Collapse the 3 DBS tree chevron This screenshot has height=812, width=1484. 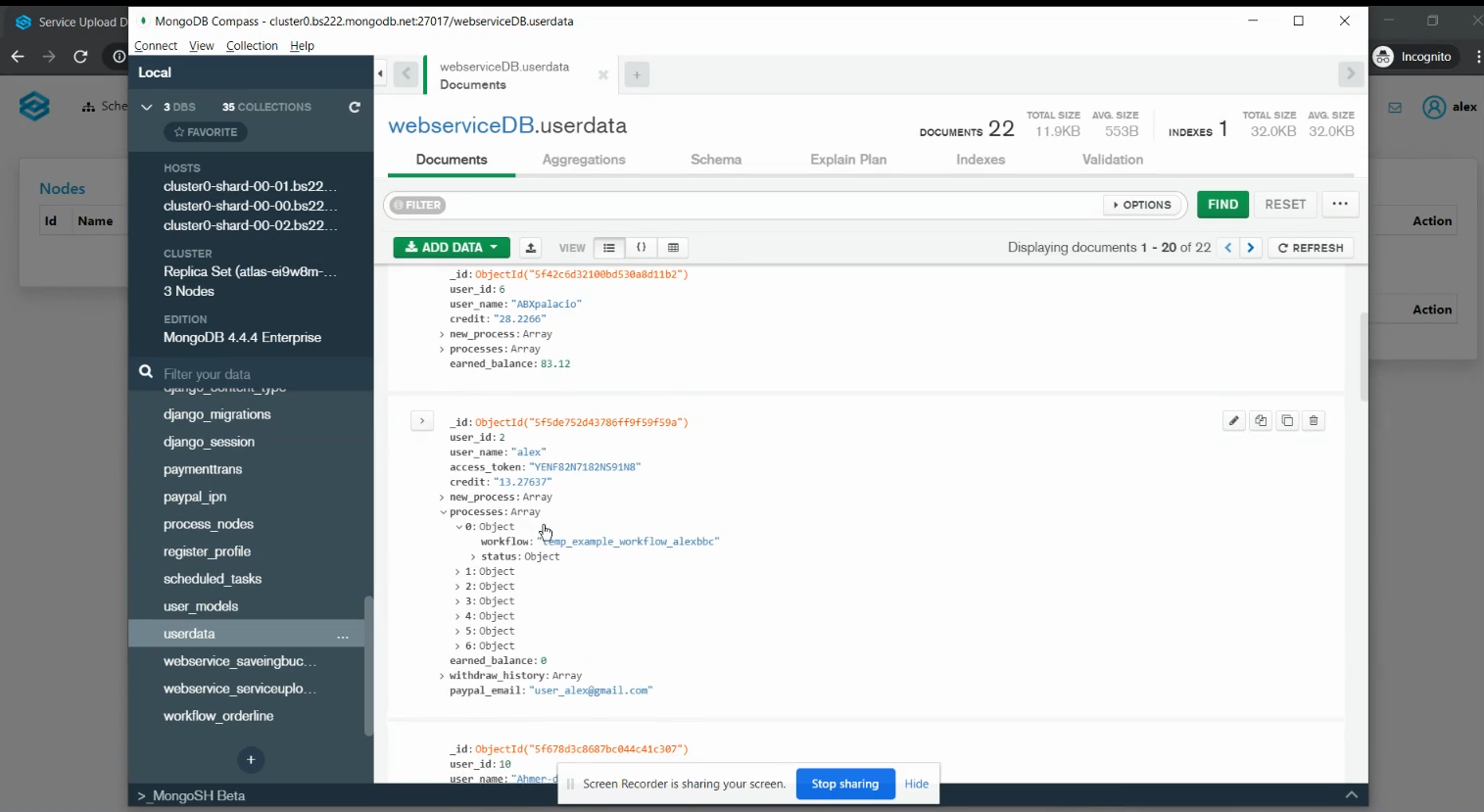(147, 107)
